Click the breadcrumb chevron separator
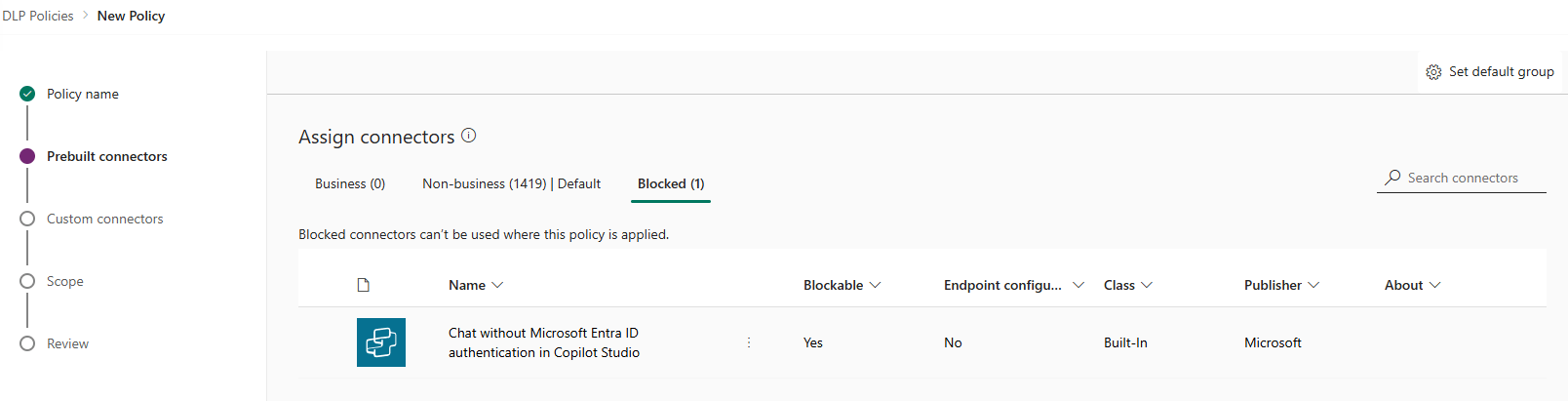 pyautogui.click(x=86, y=16)
